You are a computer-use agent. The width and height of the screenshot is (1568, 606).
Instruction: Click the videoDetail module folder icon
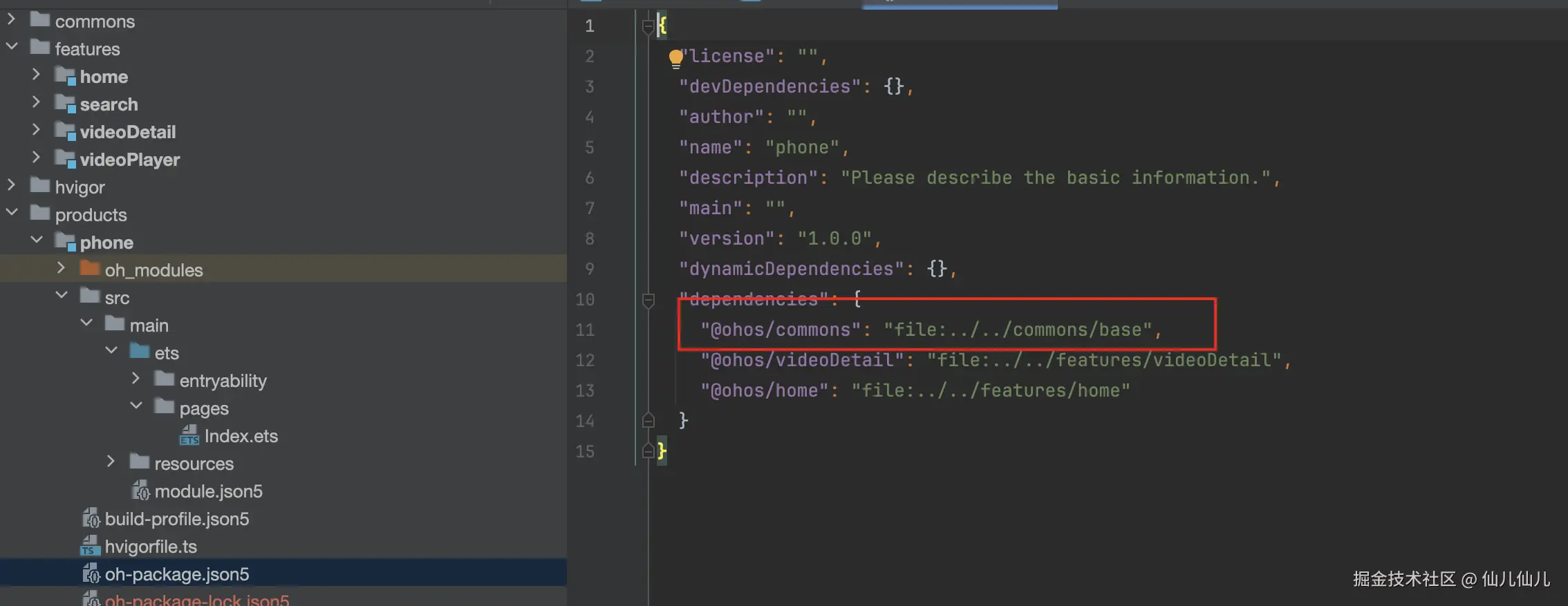[65, 131]
